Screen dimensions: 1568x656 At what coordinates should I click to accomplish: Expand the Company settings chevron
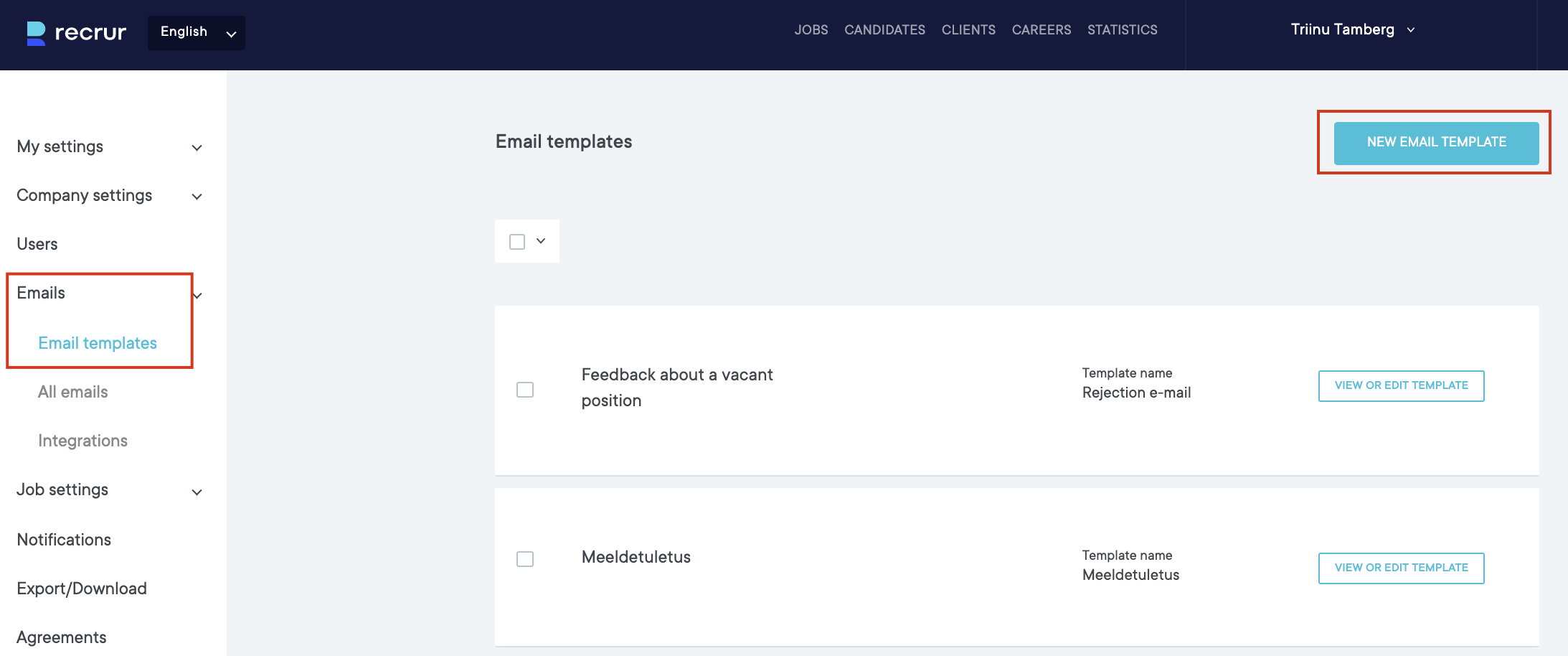click(197, 197)
